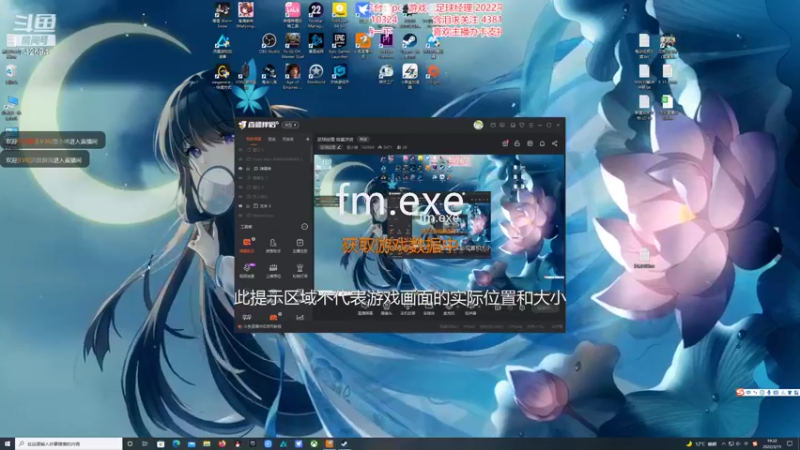
Task: Open the Age of Empires desktop shortcut
Action: point(292,76)
